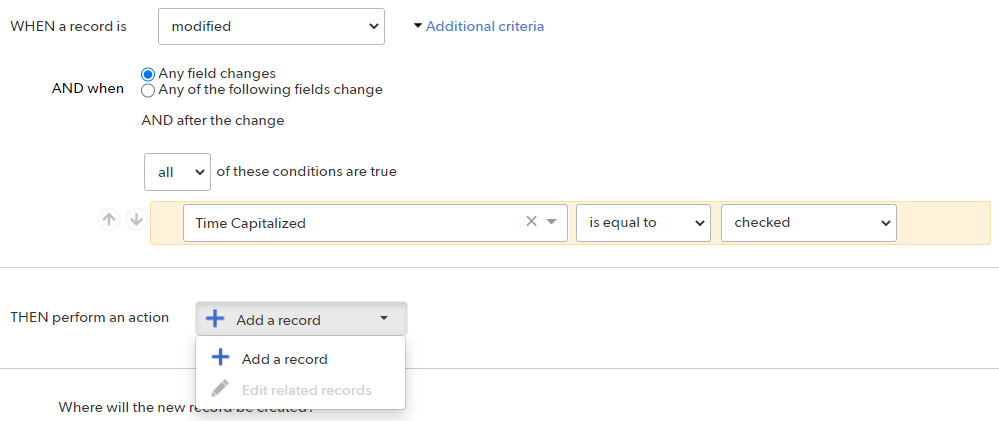Click the Additional criteria link
The height and width of the screenshot is (421, 999).
485,27
